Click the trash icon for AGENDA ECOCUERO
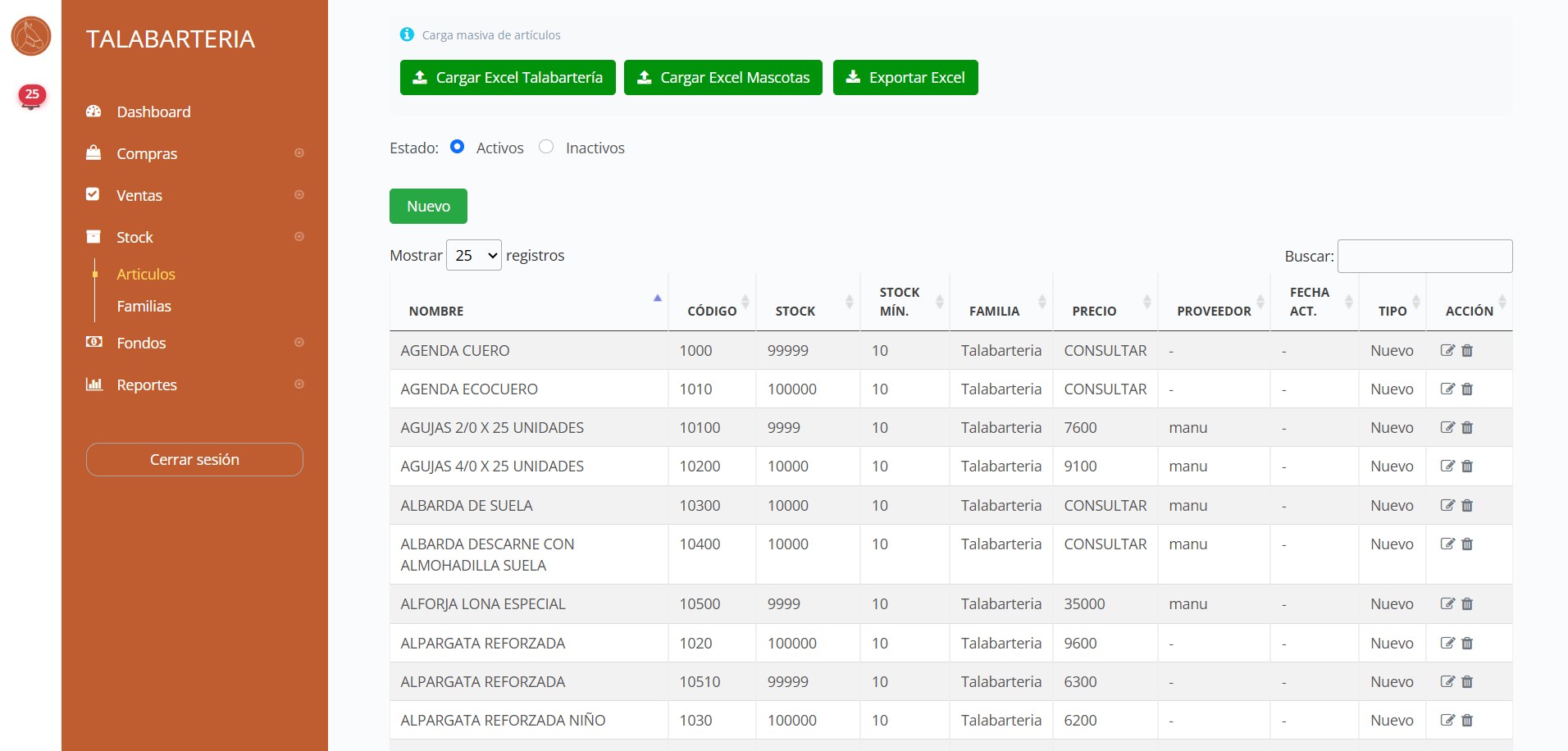 (x=1467, y=389)
